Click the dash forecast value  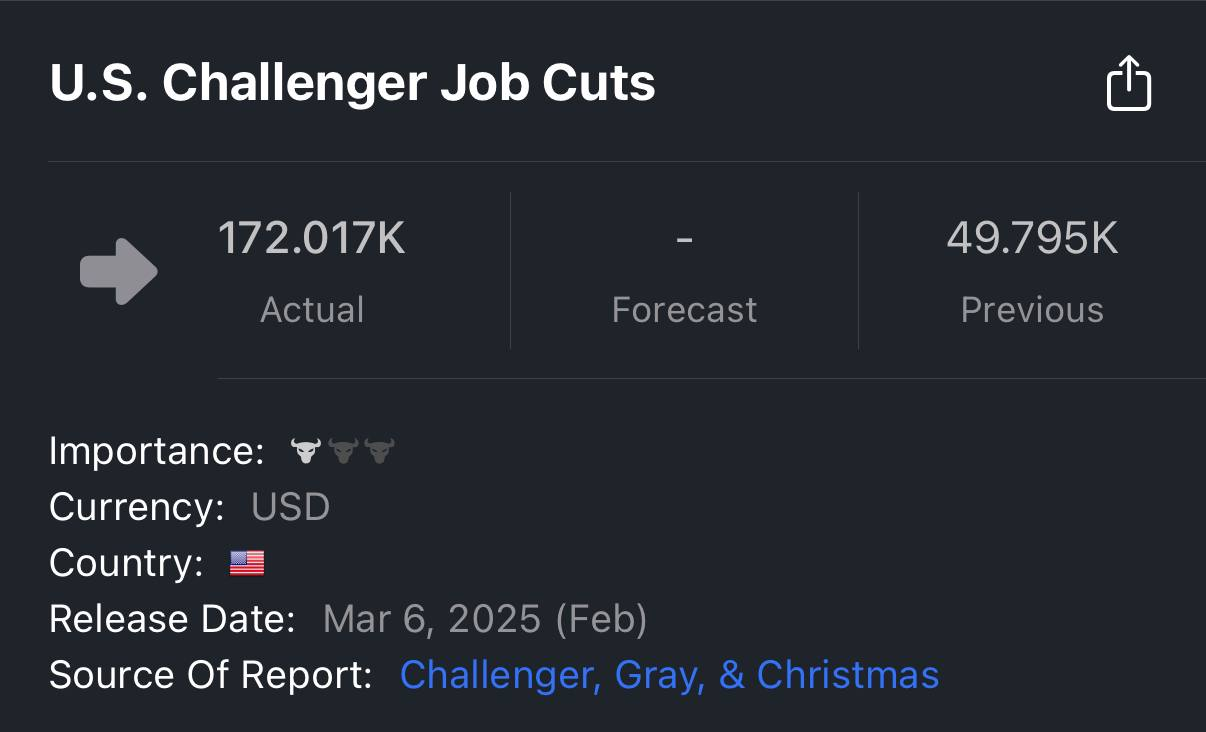[x=684, y=239]
